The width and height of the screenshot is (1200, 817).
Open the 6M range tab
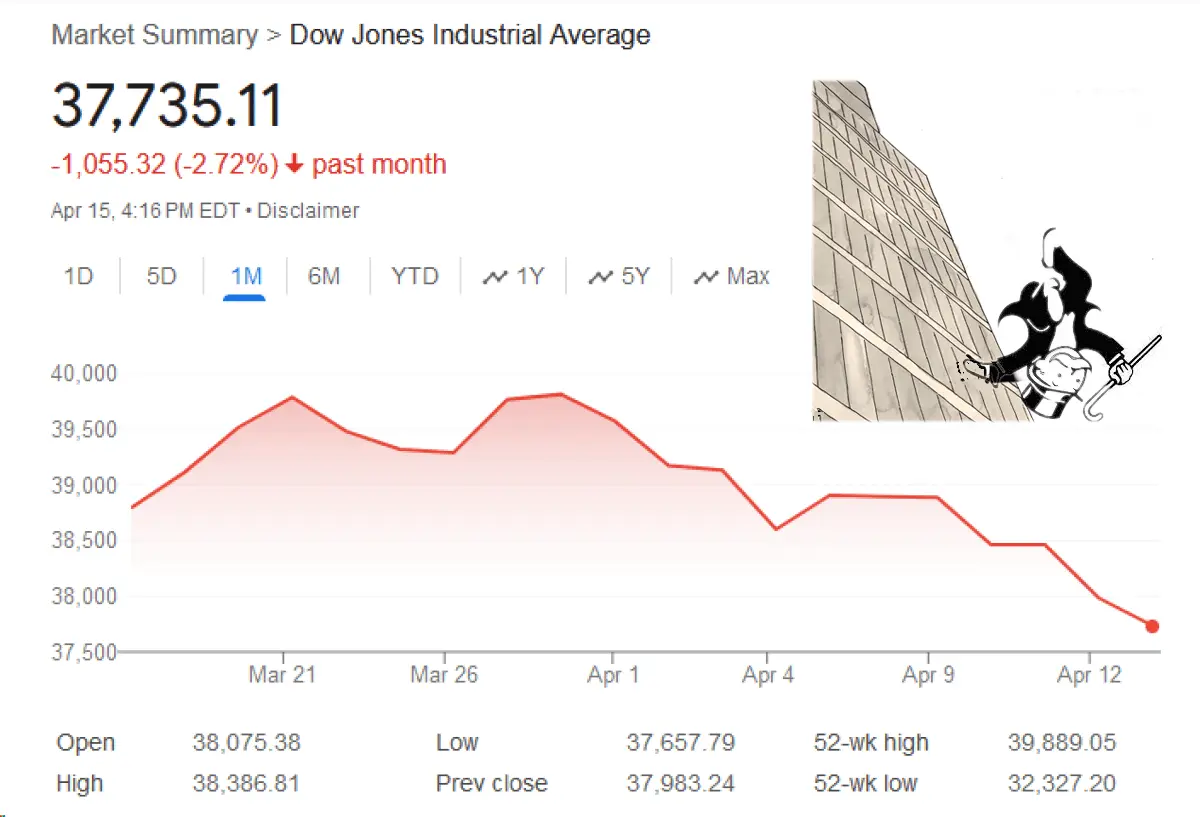click(x=323, y=276)
